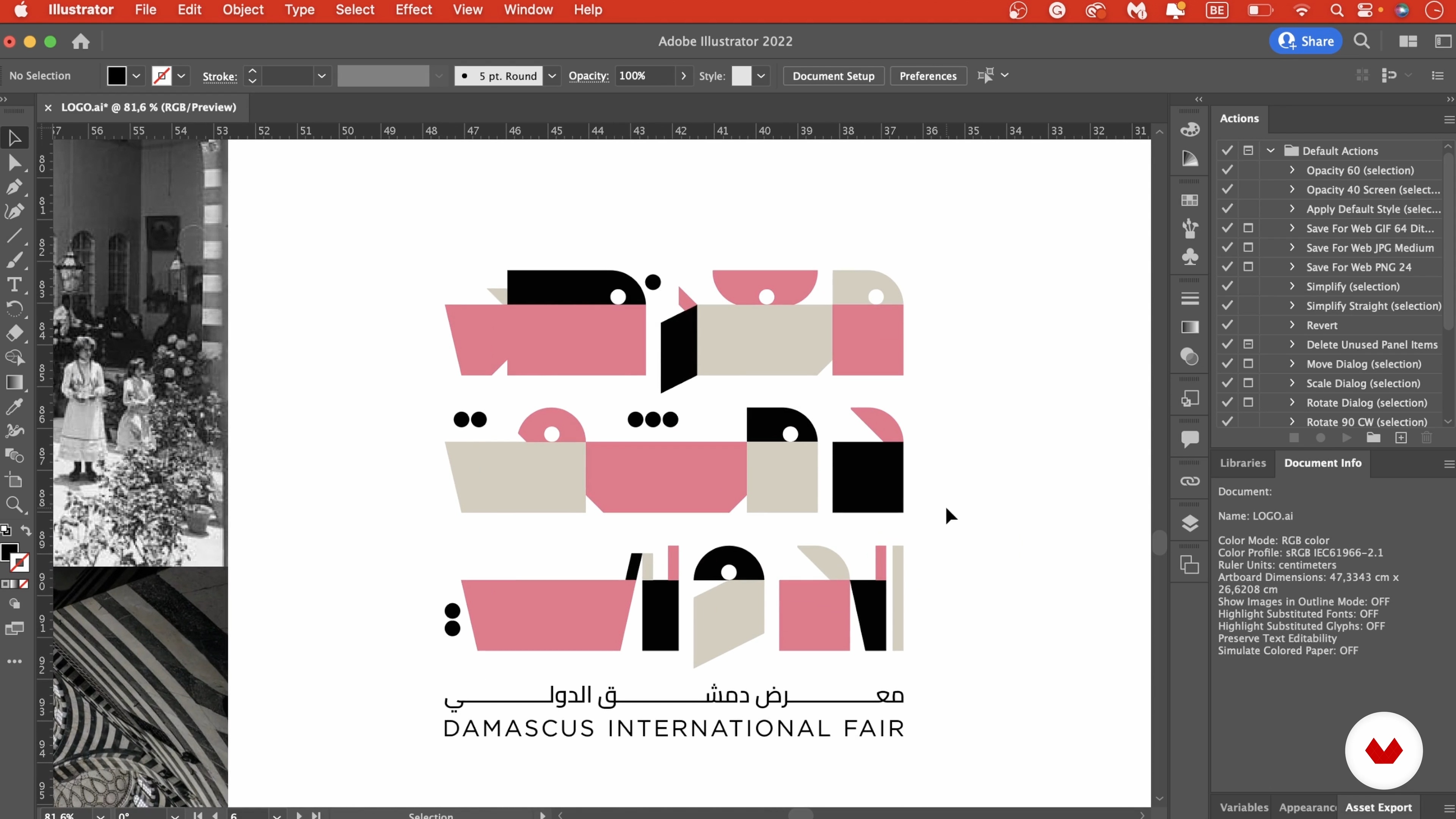Click Create New Set folder icon
The height and width of the screenshot is (819, 1456).
click(x=1373, y=438)
